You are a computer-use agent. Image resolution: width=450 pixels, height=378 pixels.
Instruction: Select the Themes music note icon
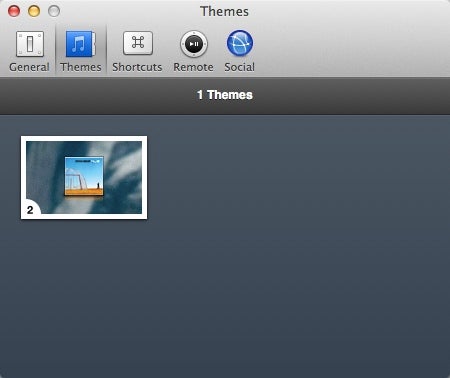pyautogui.click(x=81, y=44)
